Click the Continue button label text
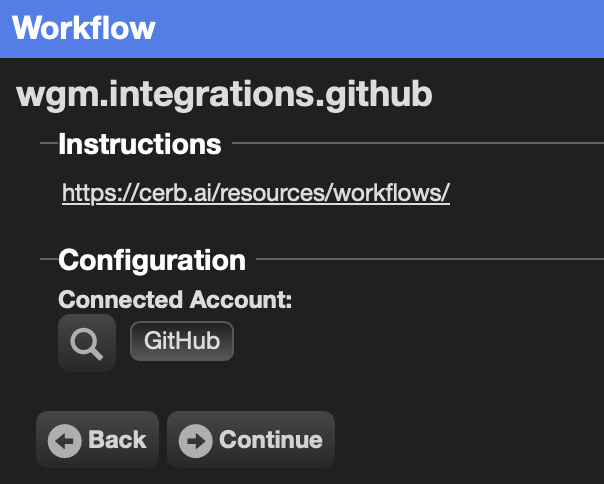Viewport: 604px width, 484px height. 271,440
